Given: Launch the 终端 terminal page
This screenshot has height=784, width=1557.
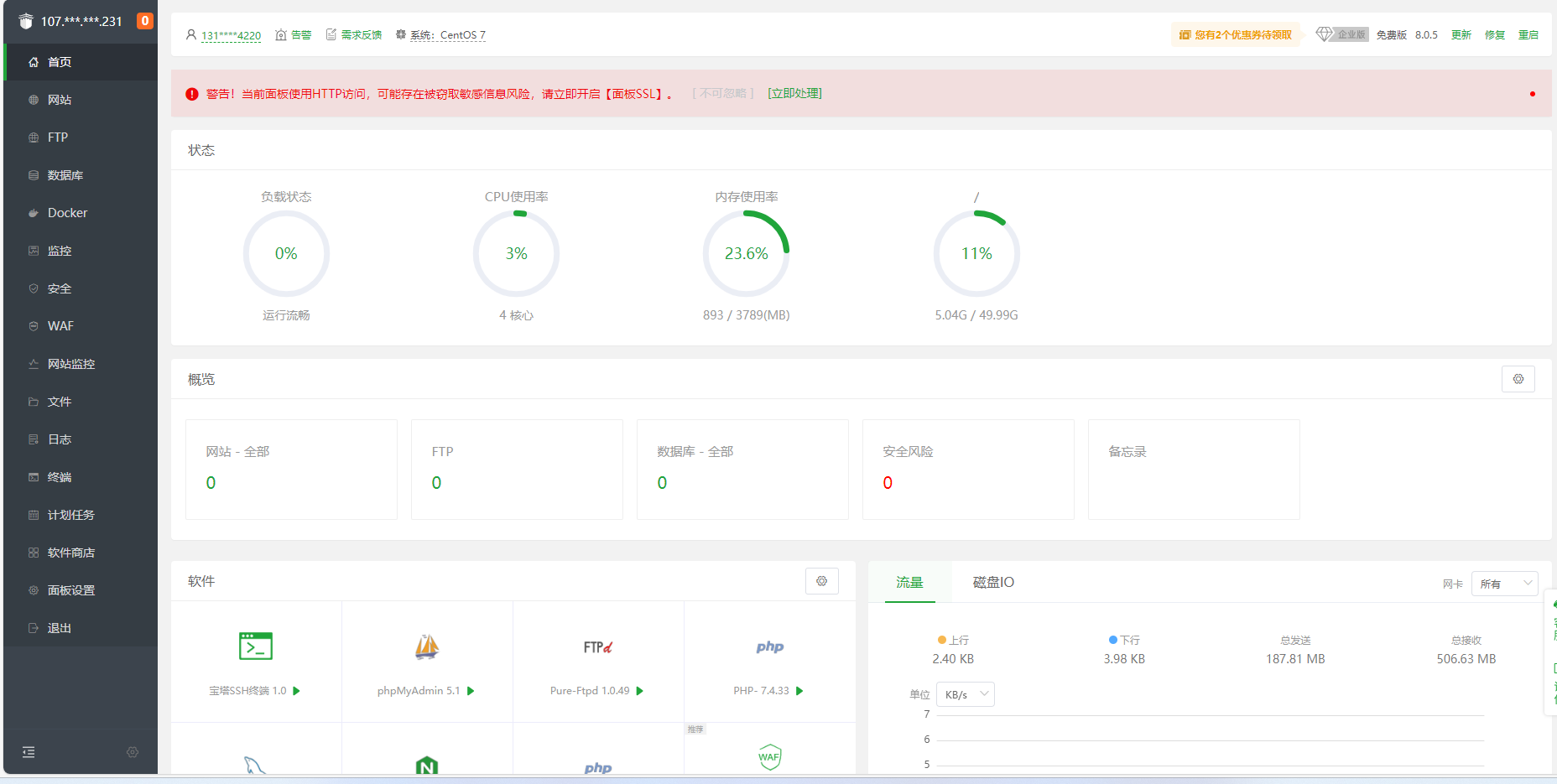Looking at the screenshot, I should 81,477.
